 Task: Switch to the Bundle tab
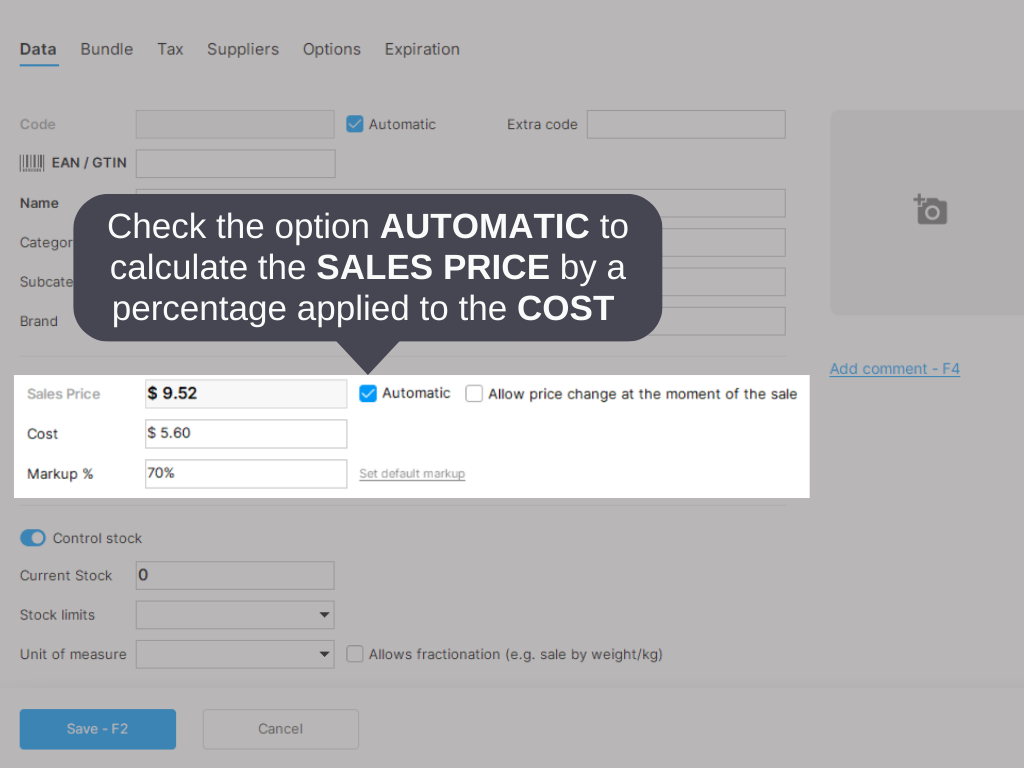106,49
